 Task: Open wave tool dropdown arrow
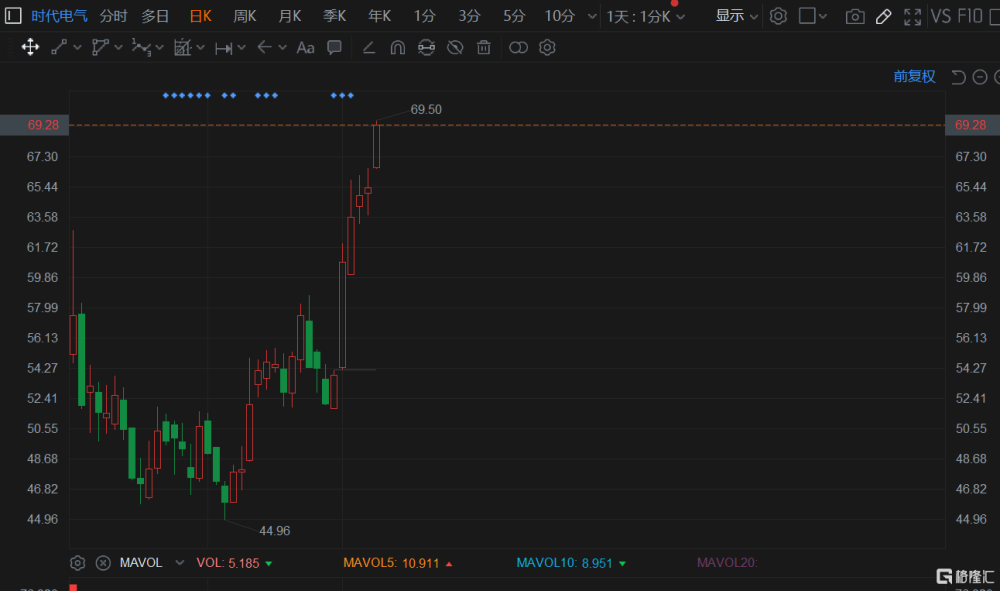click(159, 47)
